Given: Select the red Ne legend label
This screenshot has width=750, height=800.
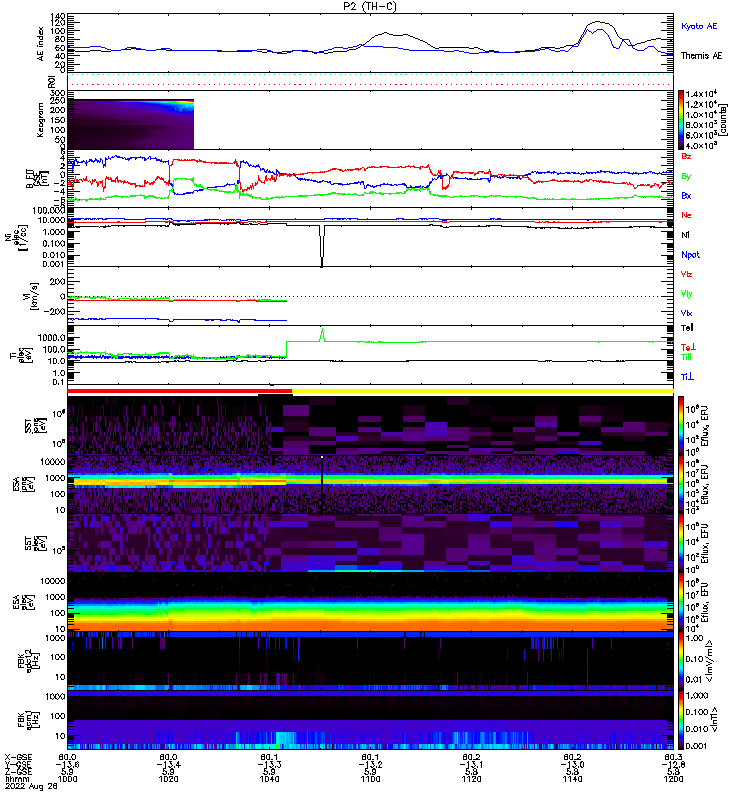Looking at the screenshot, I should pyautogui.click(x=686, y=215).
